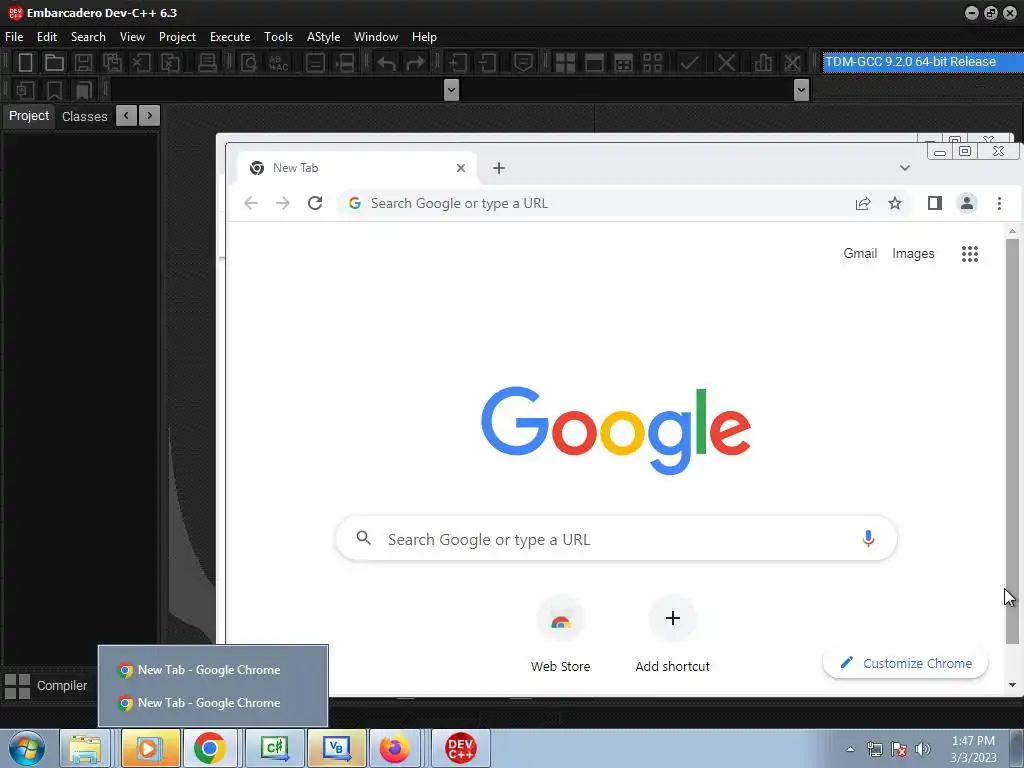Click the Windows Start orb
The width and height of the screenshot is (1024, 768).
coord(27,748)
